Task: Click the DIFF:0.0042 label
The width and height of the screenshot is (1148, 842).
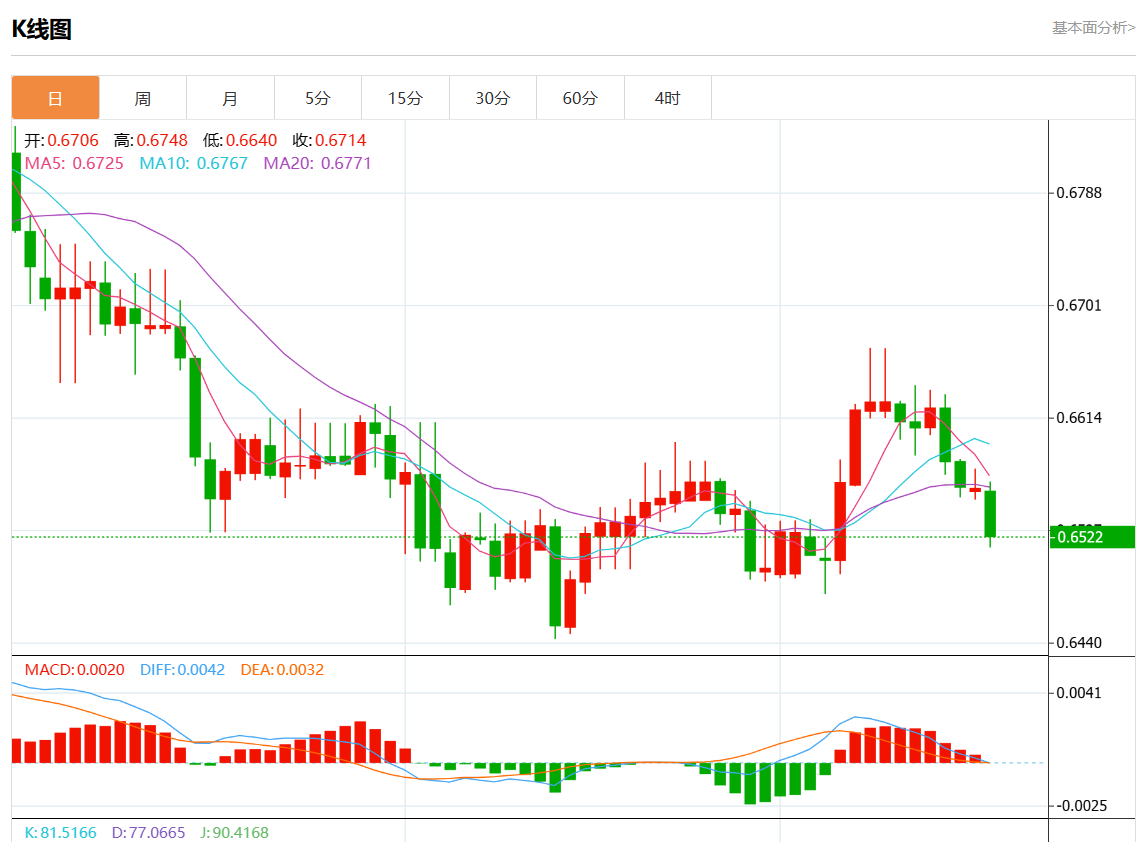Action: click(182, 669)
